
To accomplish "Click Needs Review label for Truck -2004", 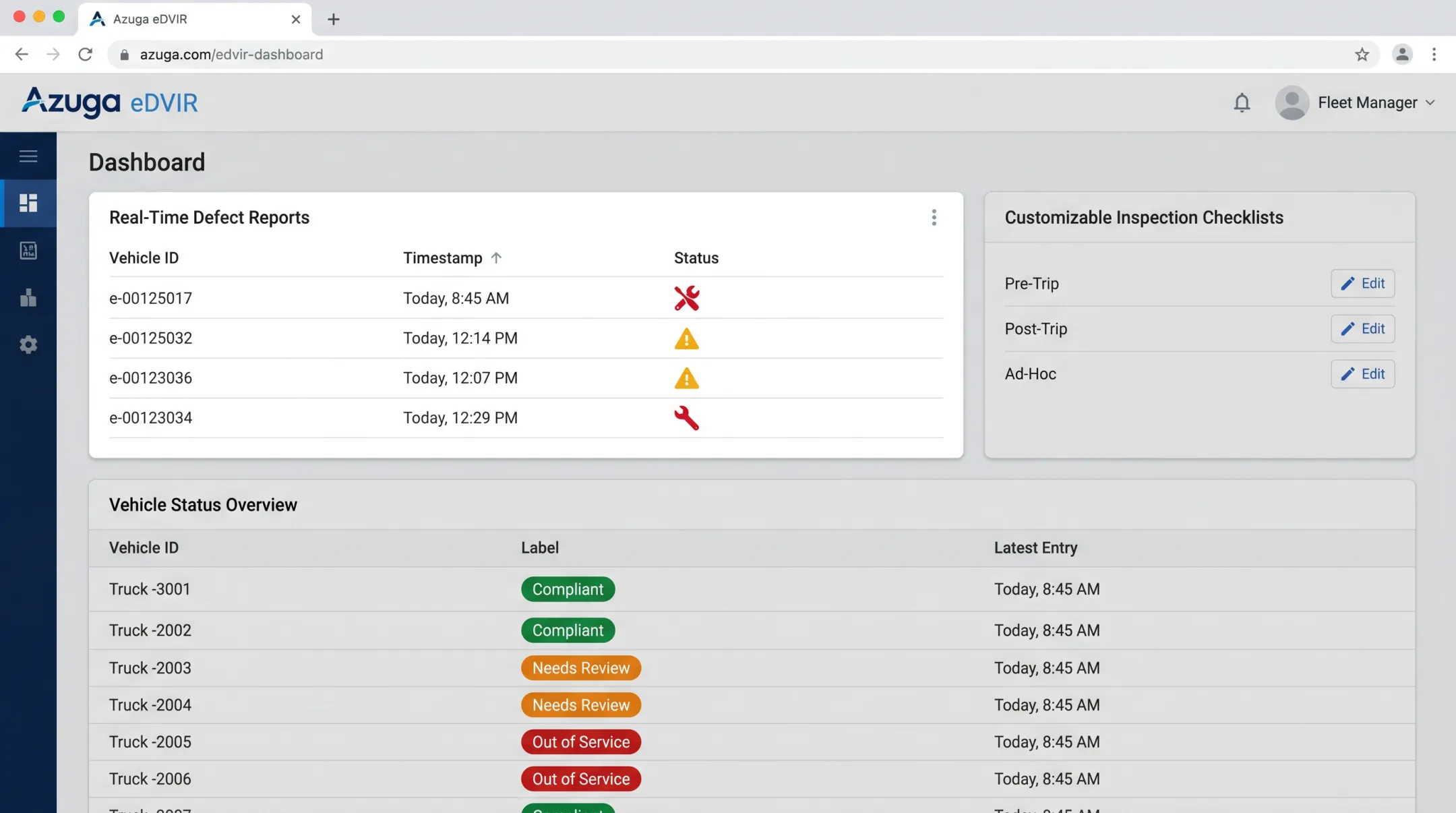I will click(580, 705).
